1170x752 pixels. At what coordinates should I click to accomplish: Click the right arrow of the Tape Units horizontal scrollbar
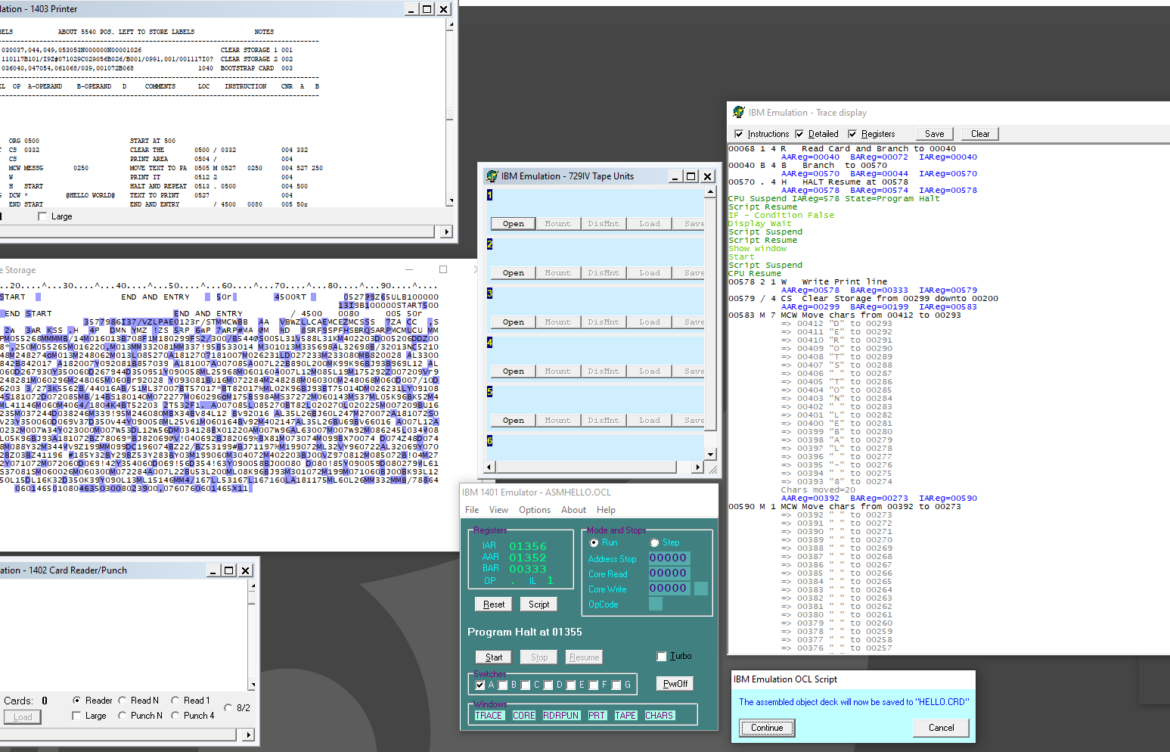(697, 467)
